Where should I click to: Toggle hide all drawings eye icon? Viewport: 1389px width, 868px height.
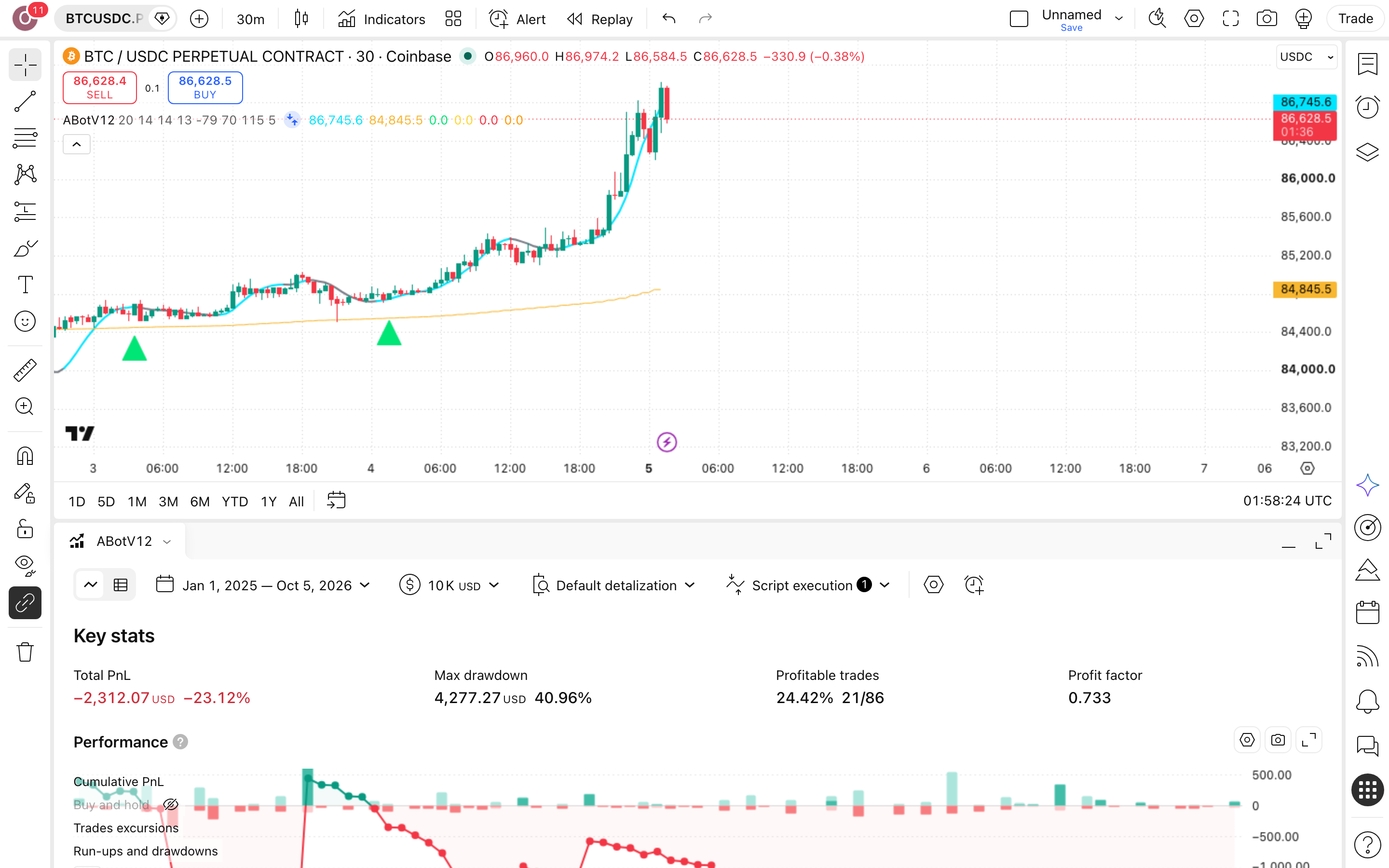coord(25,566)
